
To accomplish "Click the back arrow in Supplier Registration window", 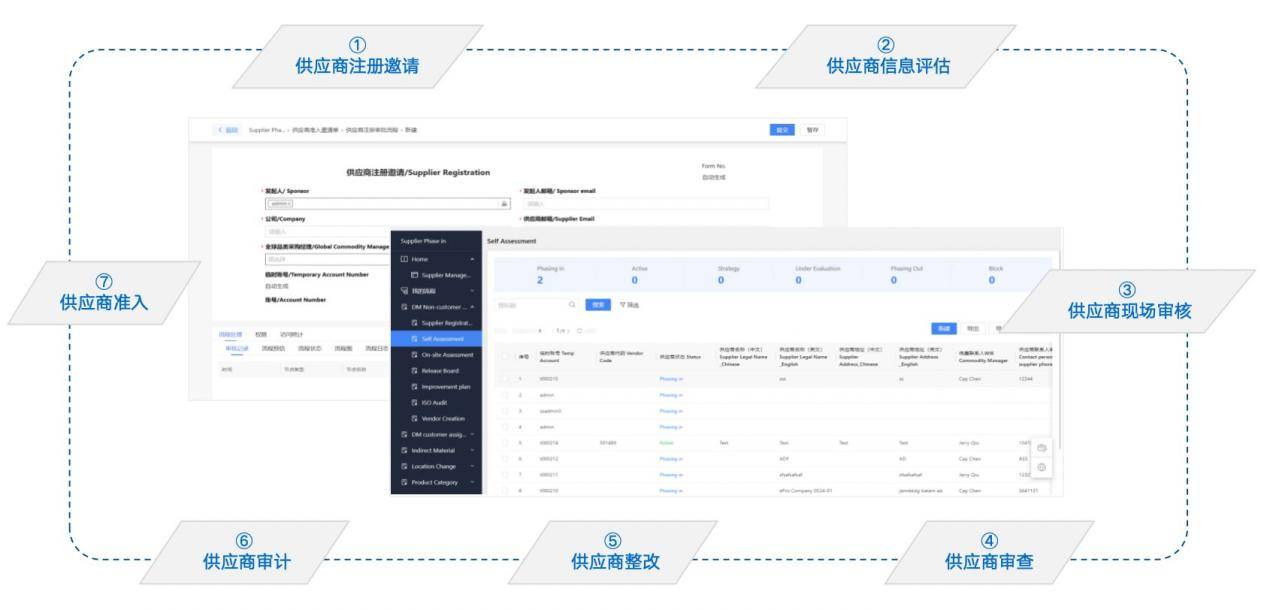I will [x=220, y=130].
